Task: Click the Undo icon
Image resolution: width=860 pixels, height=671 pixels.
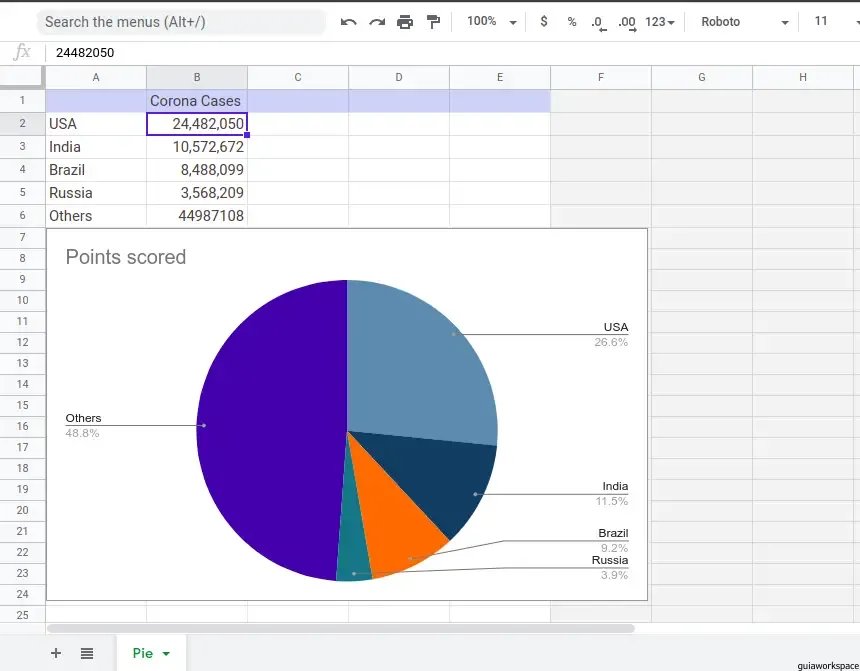Action: [348, 22]
